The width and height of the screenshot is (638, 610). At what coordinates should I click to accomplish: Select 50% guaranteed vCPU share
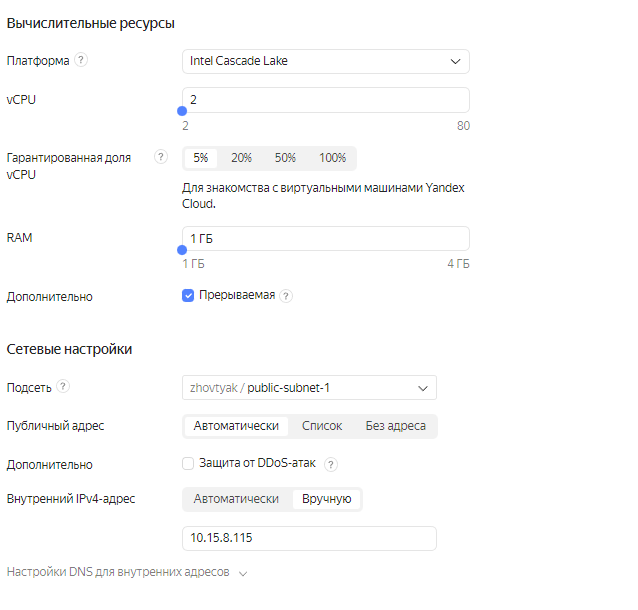point(285,158)
